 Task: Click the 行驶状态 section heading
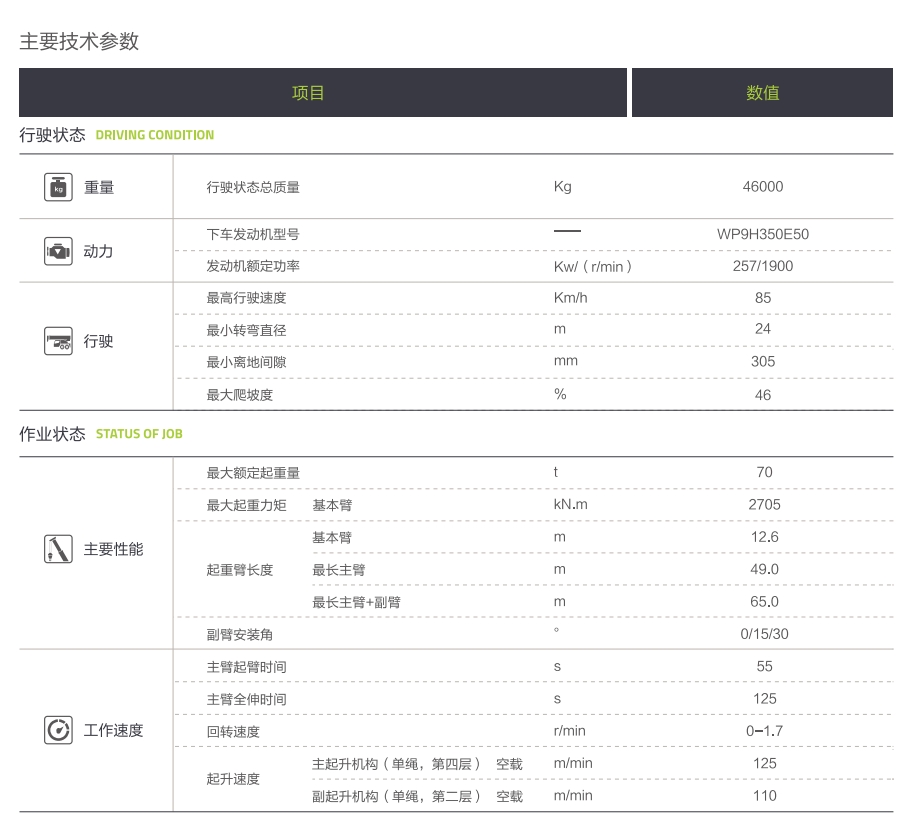pyautogui.click(x=52, y=135)
